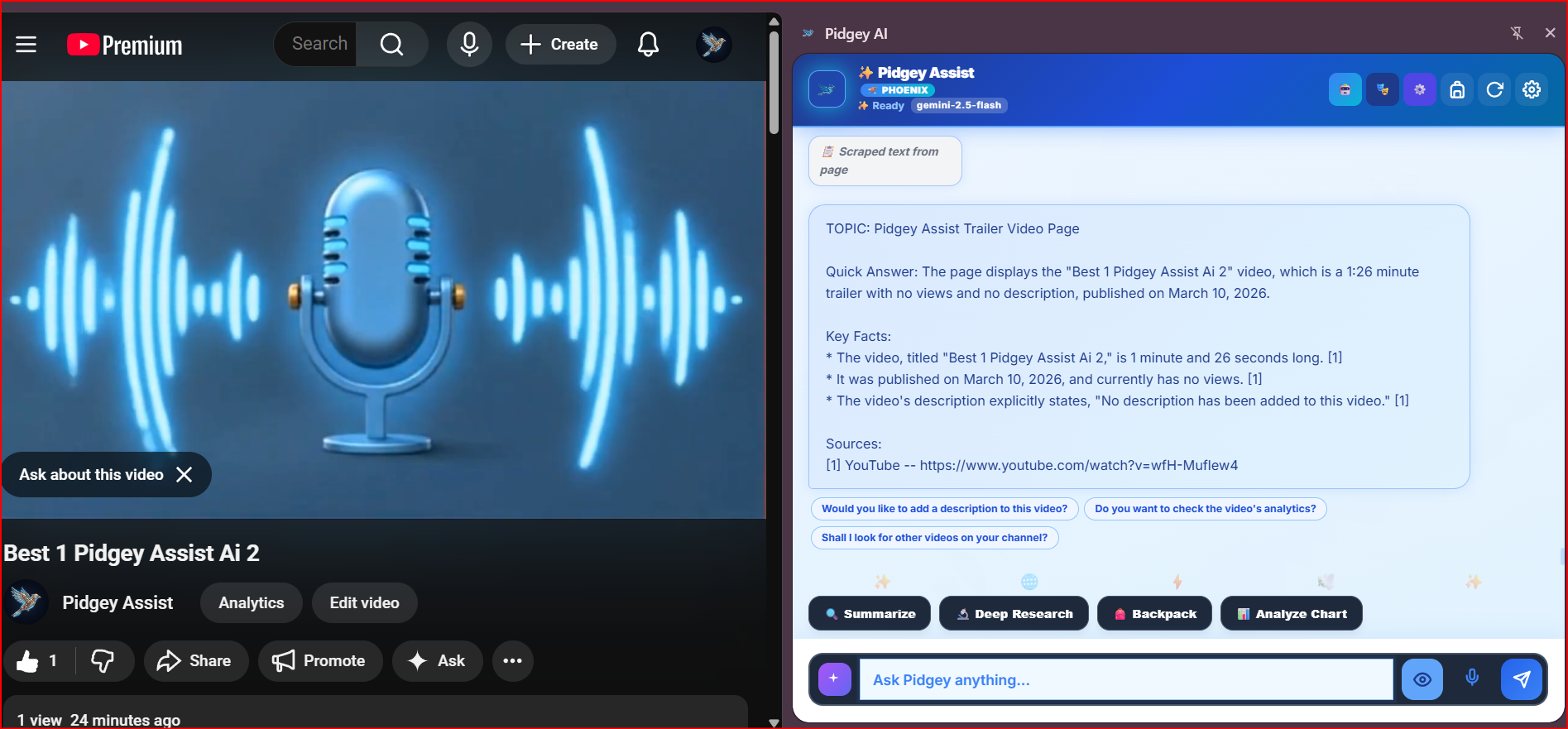The height and width of the screenshot is (729, 1568).
Task: Click the Pidgey Assist bird logo tile
Action: click(827, 89)
